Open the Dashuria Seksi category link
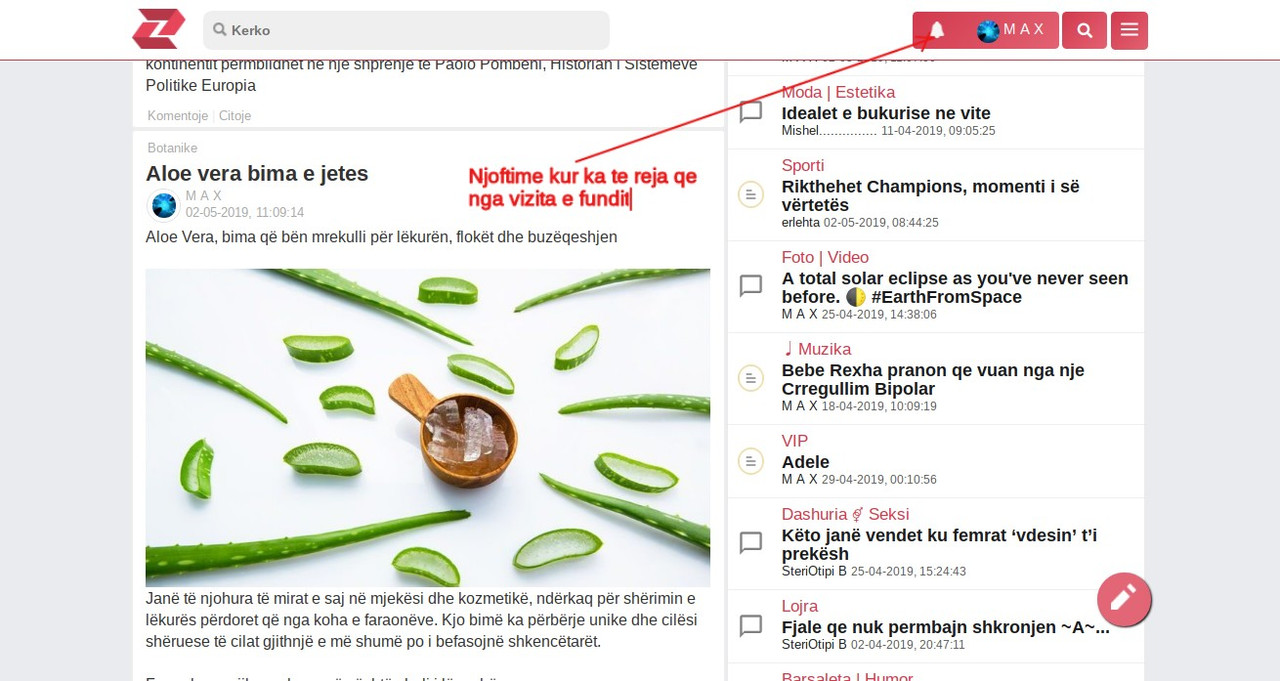Viewport: 1280px width, 681px height. click(x=845, y=515)
